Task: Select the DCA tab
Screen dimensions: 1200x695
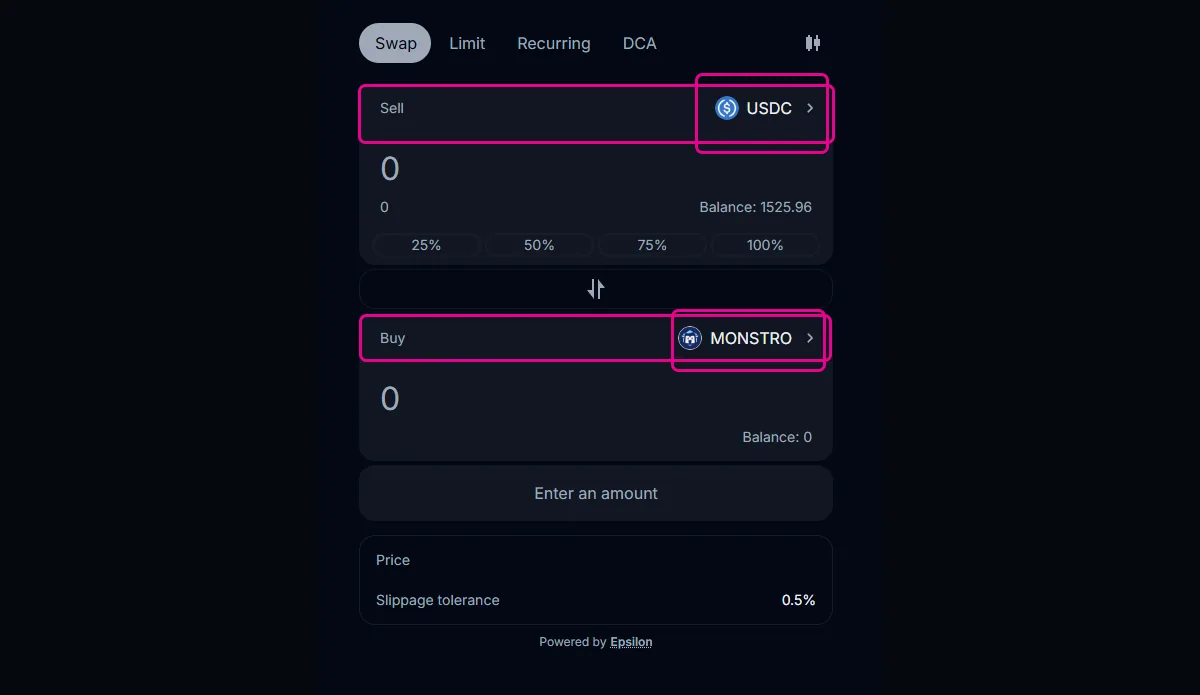Action: coord(640,43)
